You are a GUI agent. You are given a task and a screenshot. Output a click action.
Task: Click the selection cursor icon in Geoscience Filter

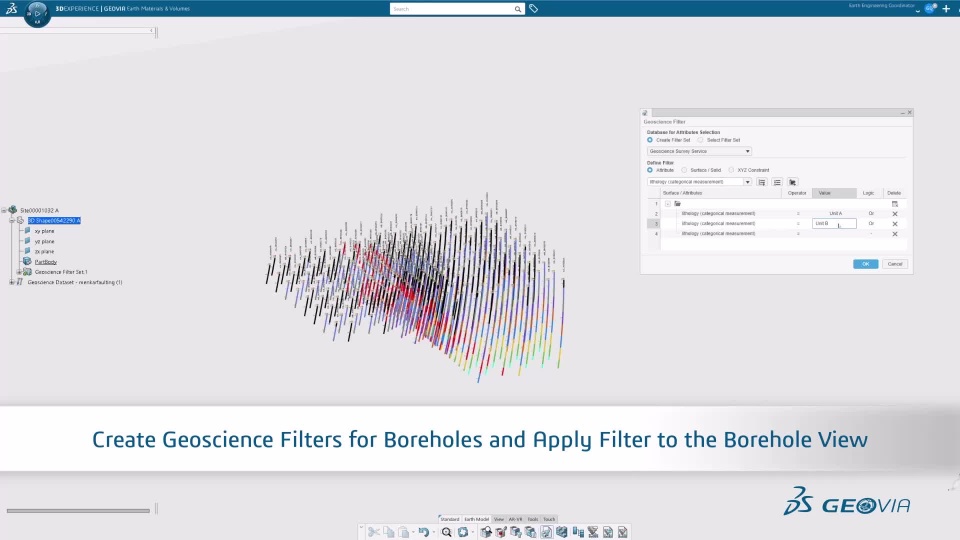click(792, 182)
